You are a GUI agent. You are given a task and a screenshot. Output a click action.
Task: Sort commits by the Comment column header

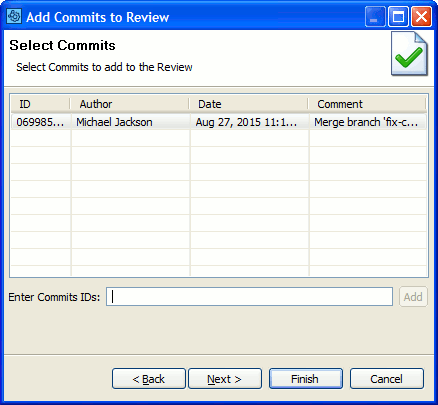367,104
